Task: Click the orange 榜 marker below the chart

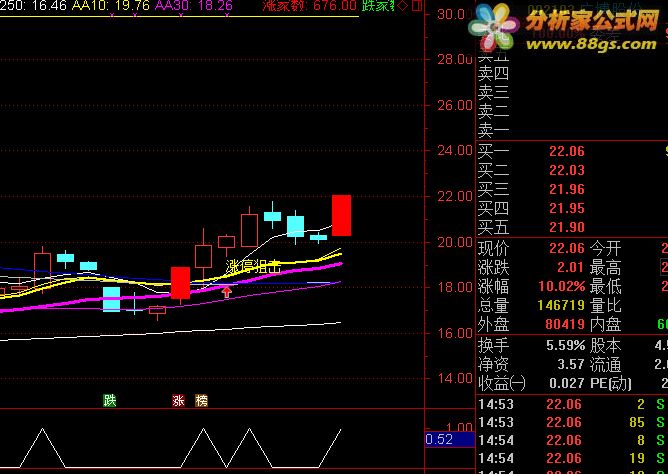Action: [202, 400]
